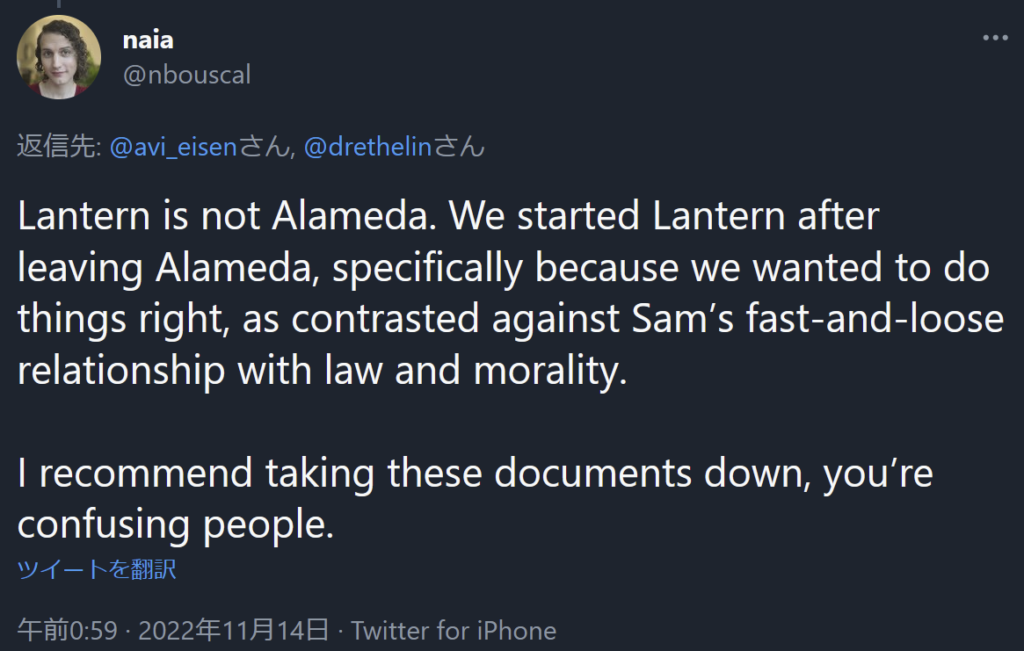Open the profile via display name naia
This screenshot has height=651, width=1024.
[x=147, y=40]
